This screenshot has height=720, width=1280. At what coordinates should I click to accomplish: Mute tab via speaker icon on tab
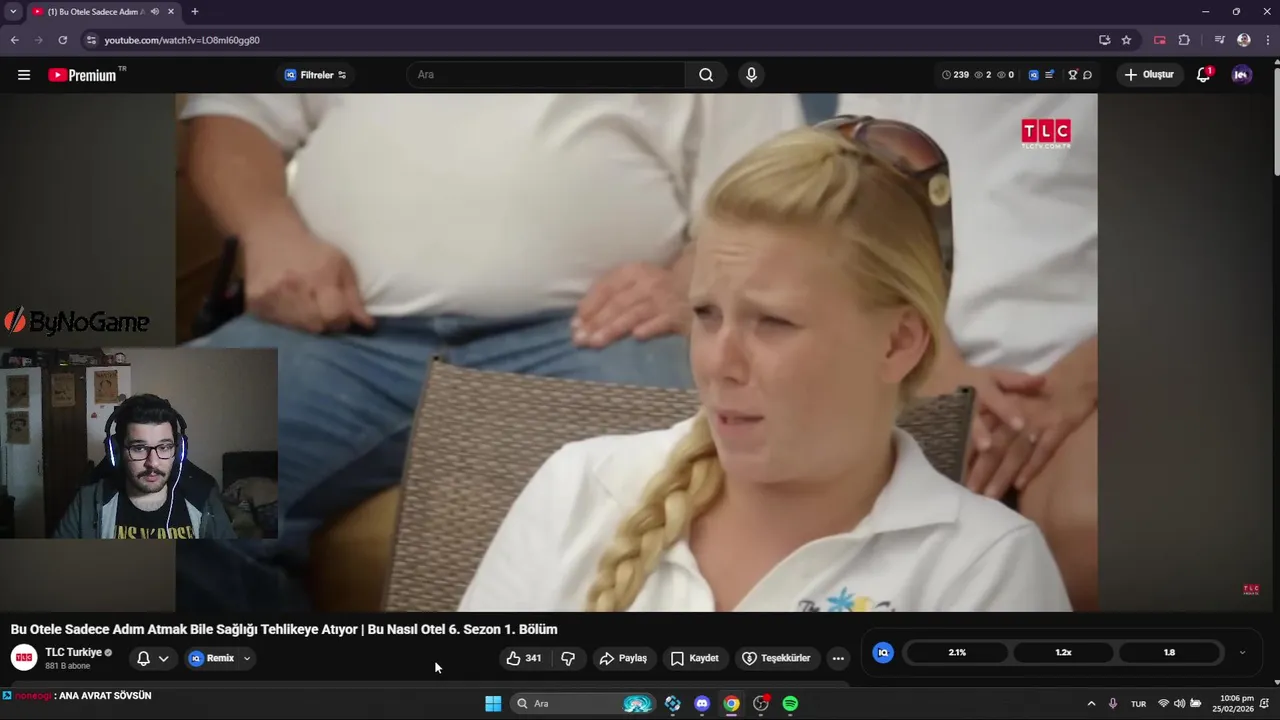[x=155, y=12]
